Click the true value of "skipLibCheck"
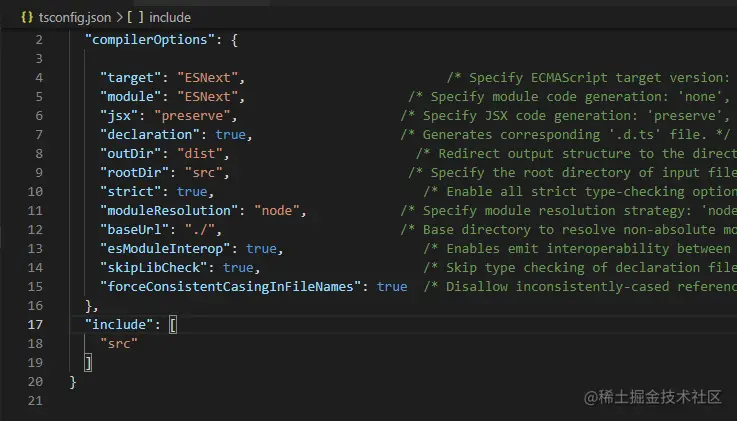The height and width of the screenshot is (421, 737). pyautogui.click(x=238, y=268)
